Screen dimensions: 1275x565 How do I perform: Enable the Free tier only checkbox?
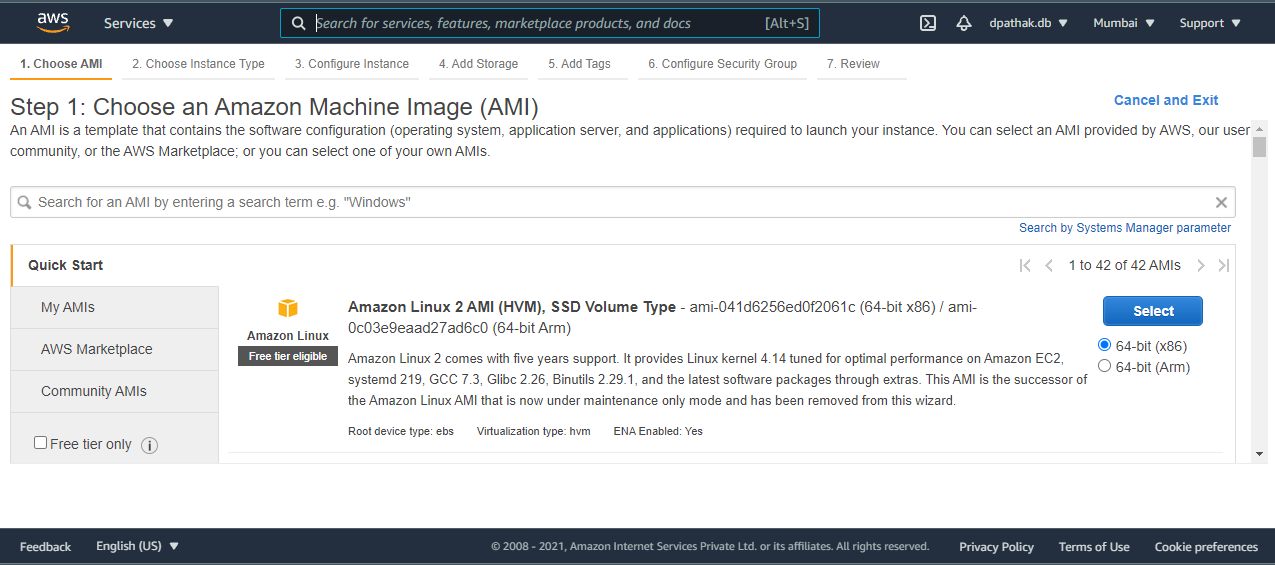pos(41,443)
